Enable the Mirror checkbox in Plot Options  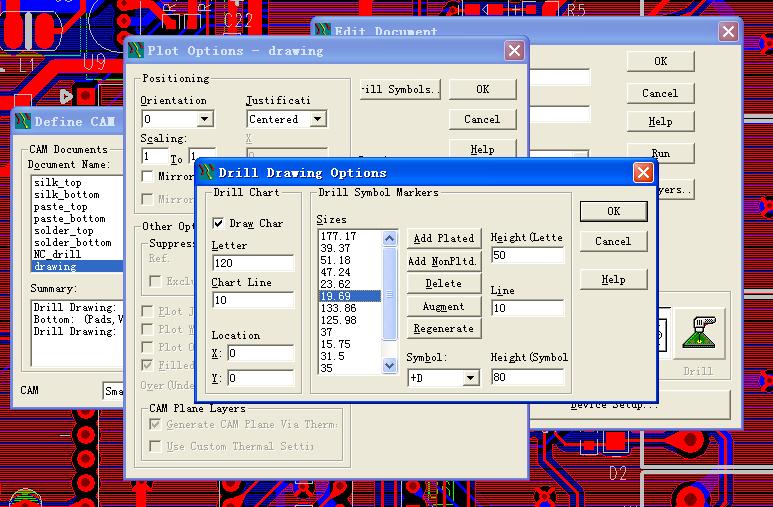coord(148,176)
